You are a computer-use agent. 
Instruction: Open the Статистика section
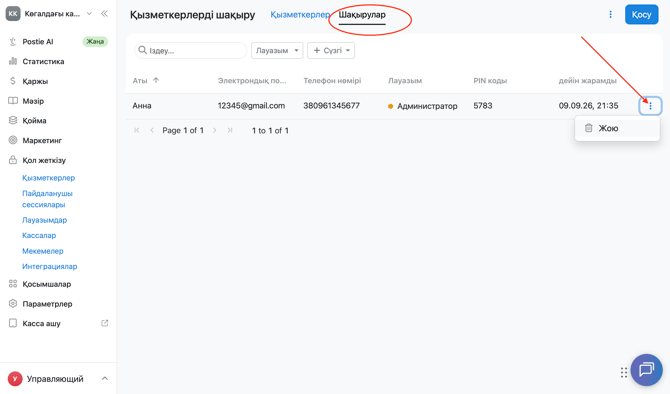click(43, 62)
